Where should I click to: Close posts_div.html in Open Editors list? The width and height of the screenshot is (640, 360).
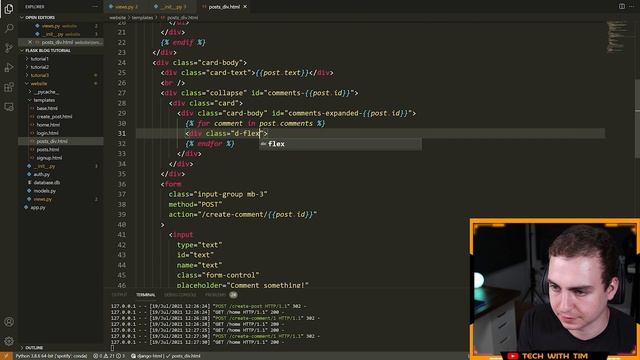tap(30, 42)
